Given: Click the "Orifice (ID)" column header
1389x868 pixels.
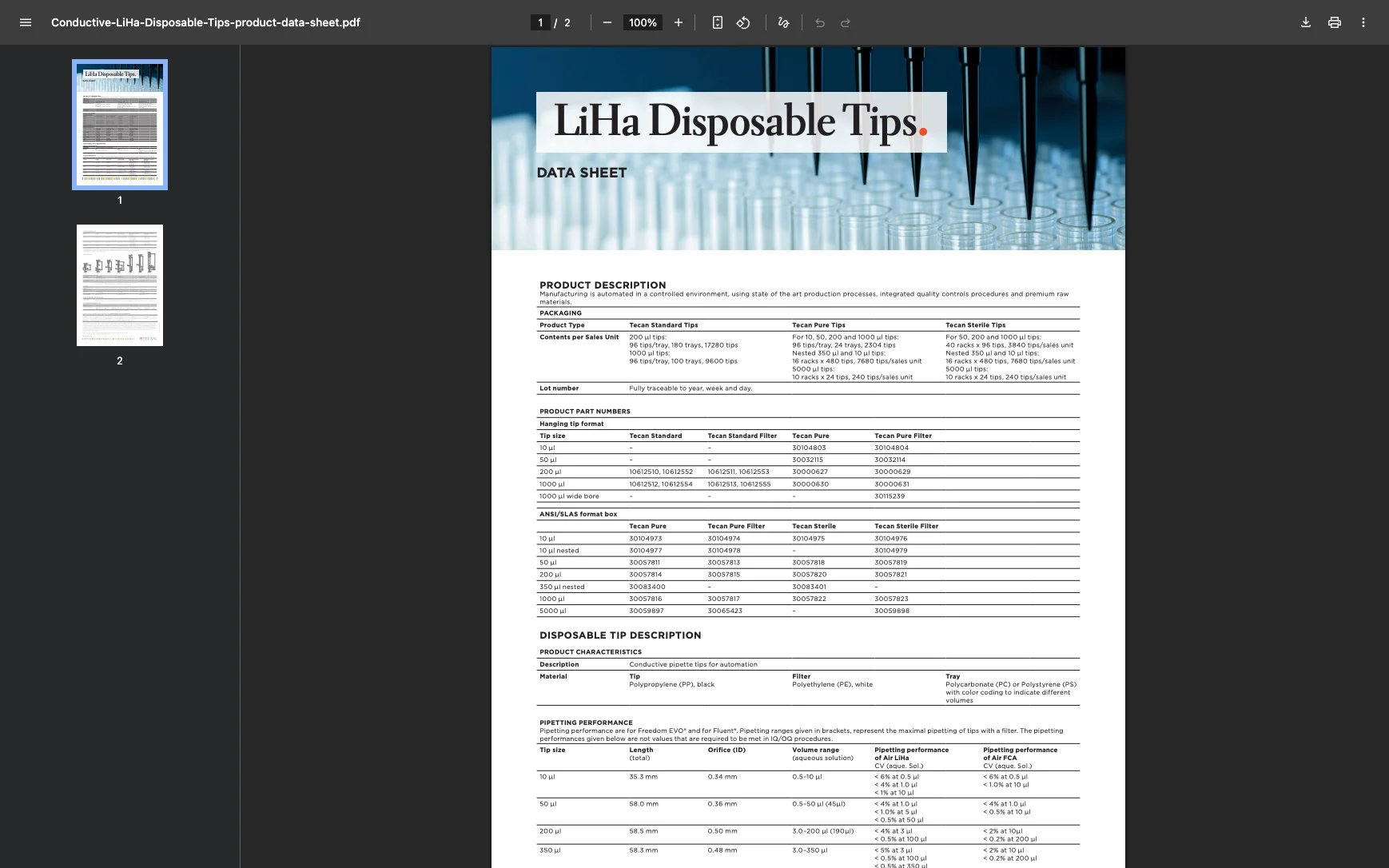Looking at the screenshot, I should [726, 750].
